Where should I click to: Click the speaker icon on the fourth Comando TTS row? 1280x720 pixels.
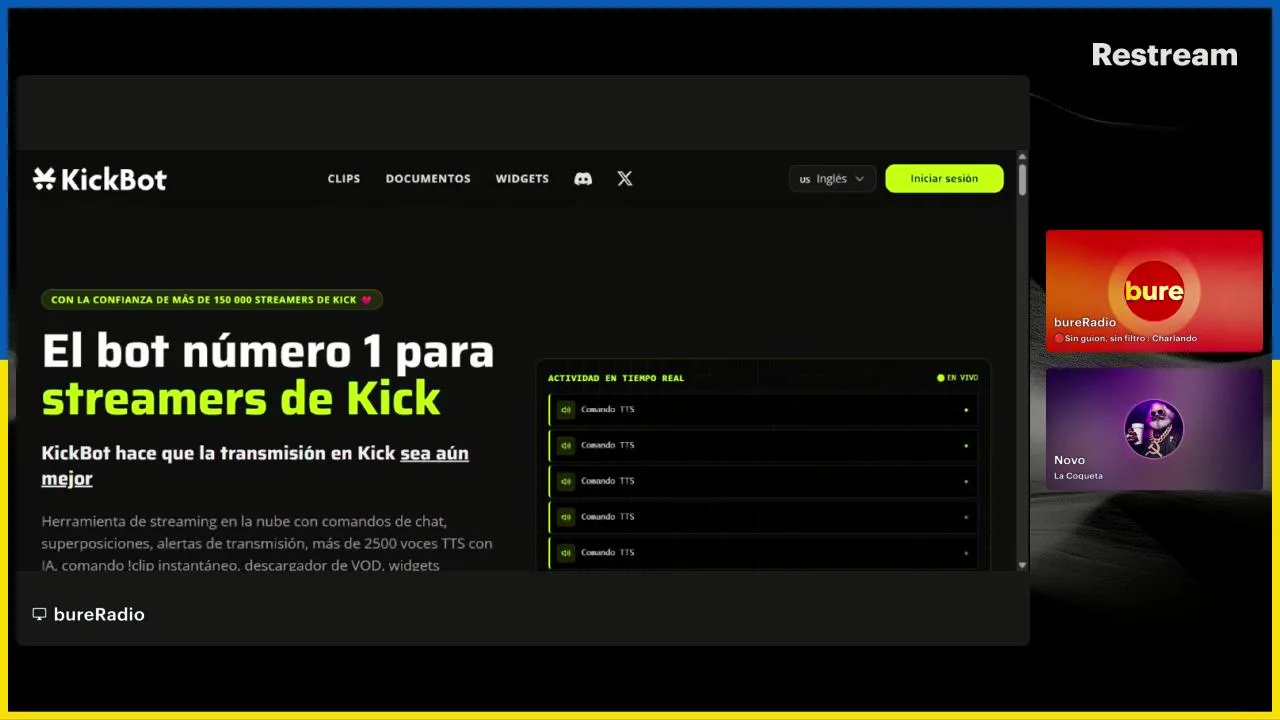click(566, 517)
